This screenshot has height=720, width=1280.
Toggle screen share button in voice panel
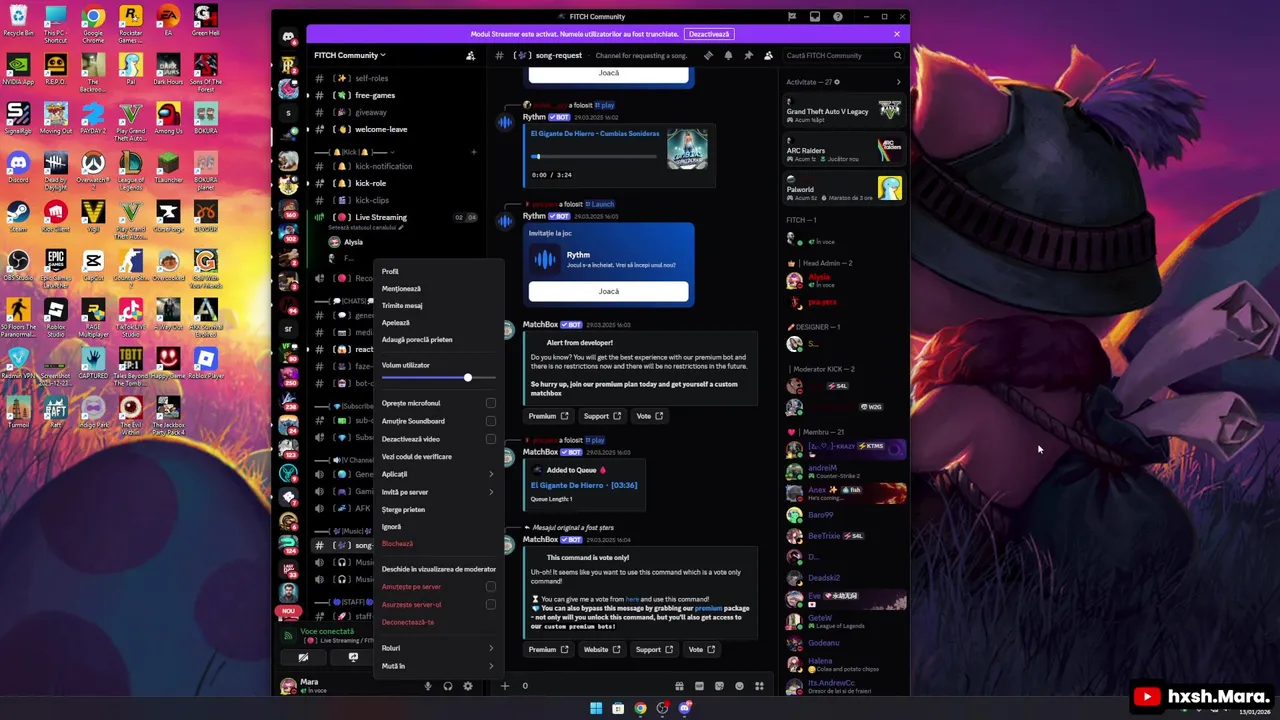353,658
